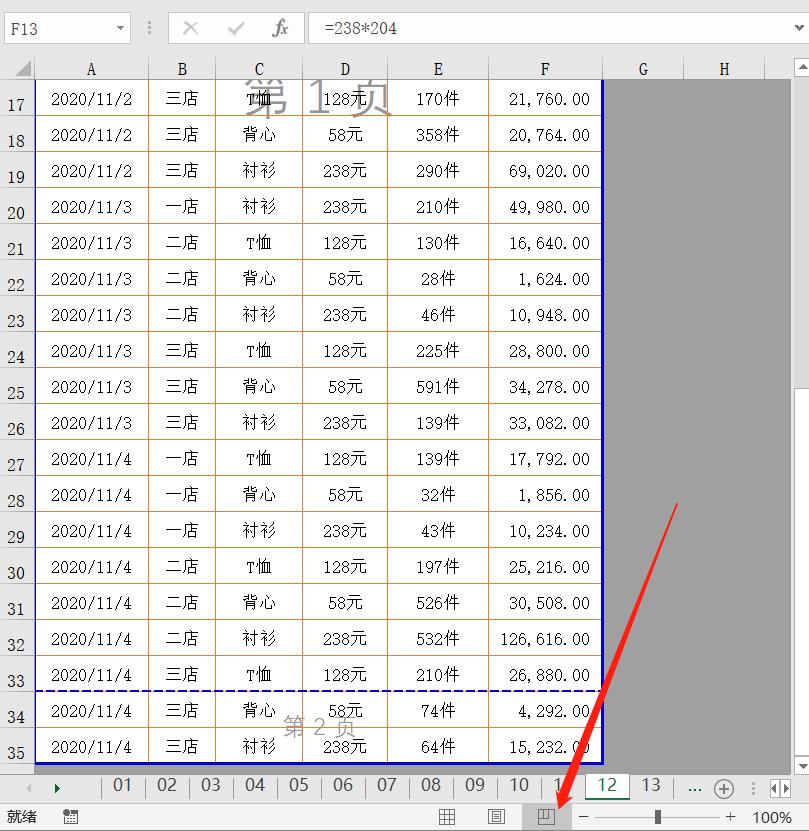Image resolution: width=809 pixels, height=831 pixels.
Task: Select row 17 header
Action: [16, 98]
